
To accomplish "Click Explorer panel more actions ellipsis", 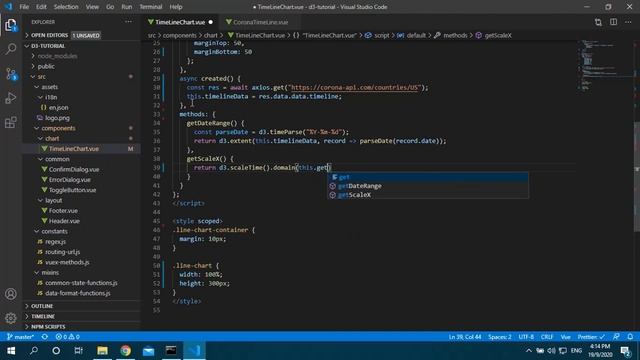I will coord(129,22).
